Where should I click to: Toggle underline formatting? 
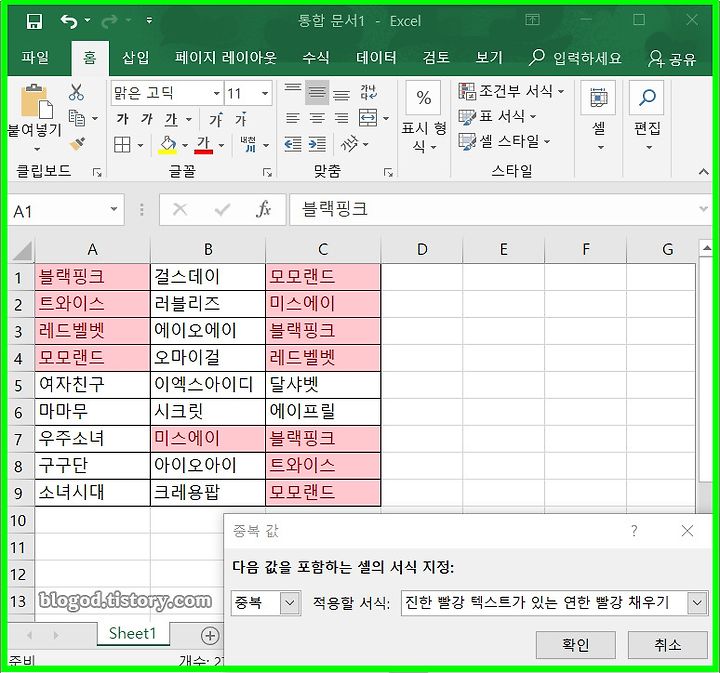[x=171, y=120]
